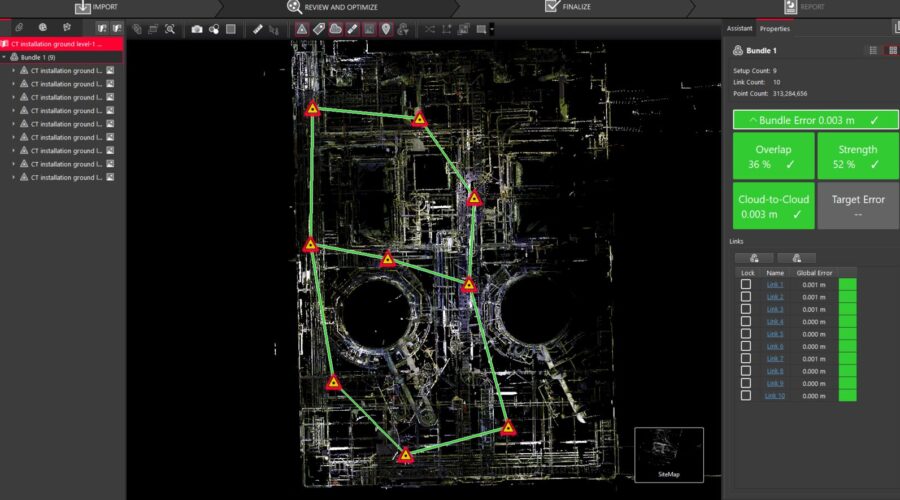Open the Link 3 hyperlink
900x500 pixels.
pyautogui.click(x=775, y=310)
